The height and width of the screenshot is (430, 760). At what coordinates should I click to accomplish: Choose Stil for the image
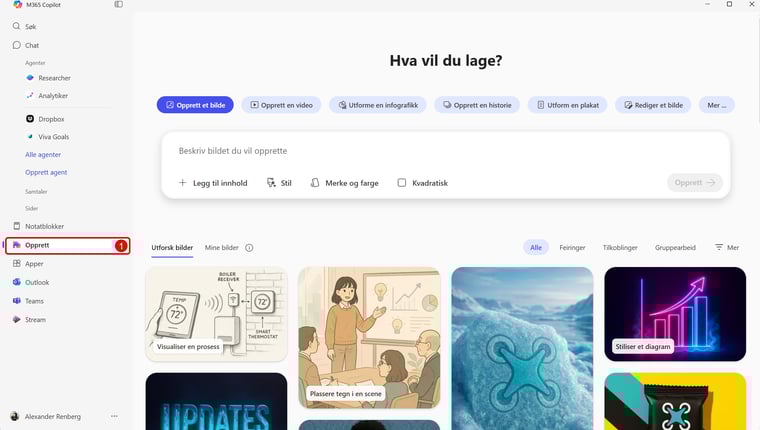(279, 183)
